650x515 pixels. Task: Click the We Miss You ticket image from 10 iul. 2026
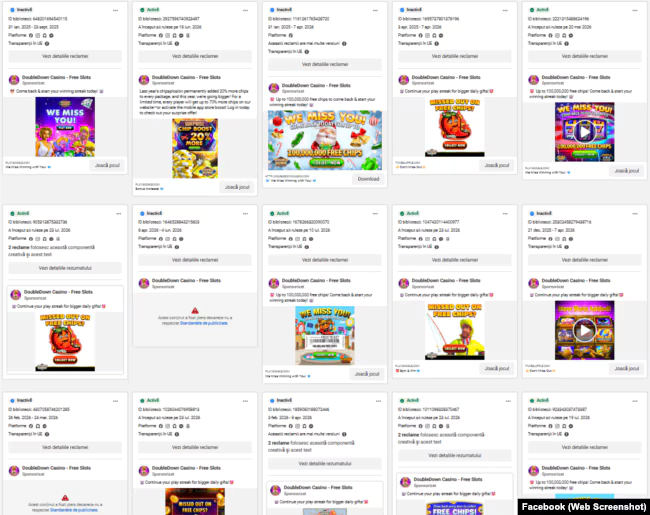(325, 335)
